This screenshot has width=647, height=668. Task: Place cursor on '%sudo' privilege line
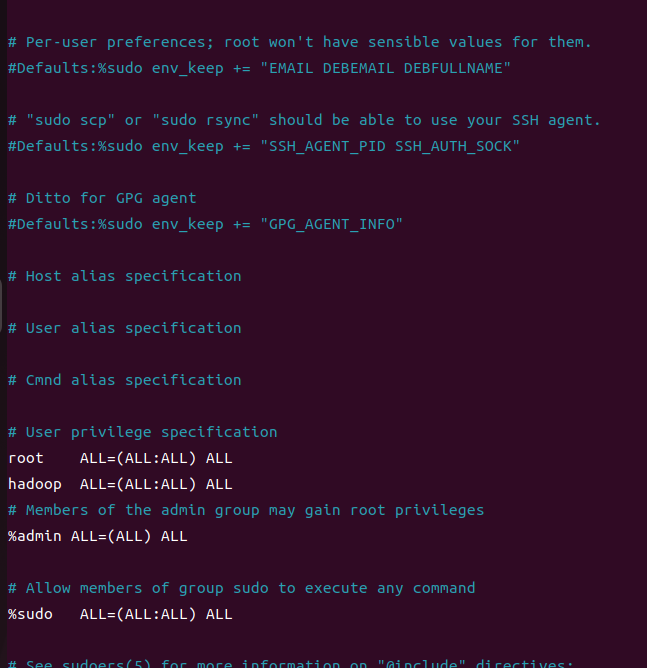tap(120, 614)
